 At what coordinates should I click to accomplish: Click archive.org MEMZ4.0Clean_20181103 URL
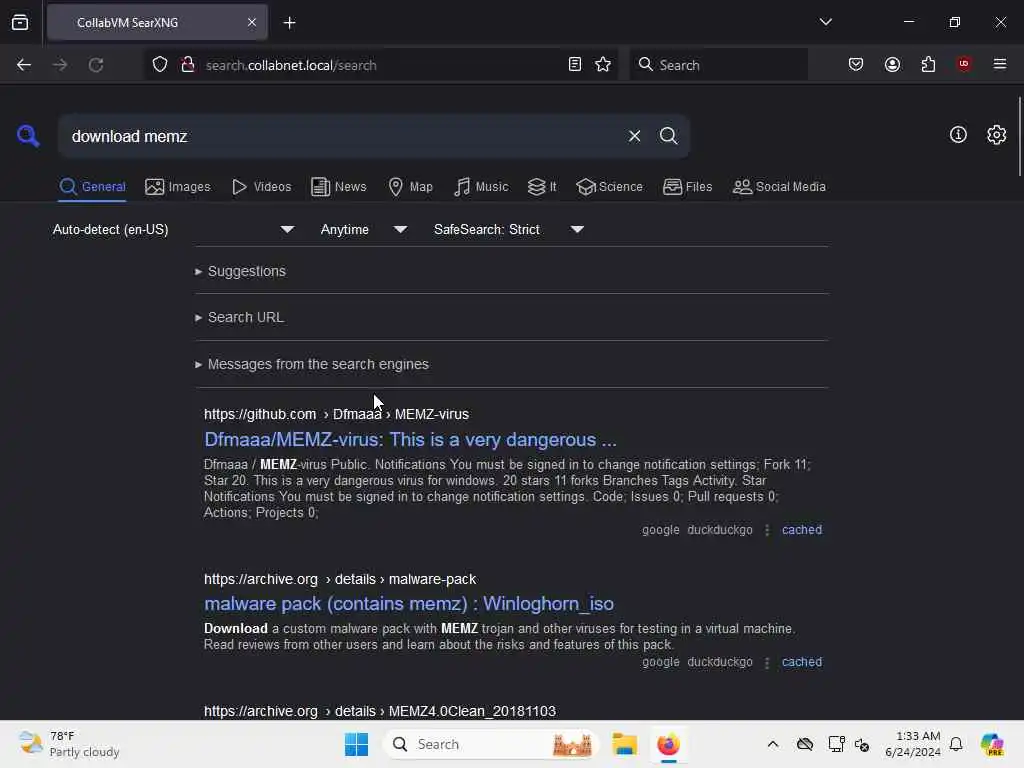pos(380,711)
